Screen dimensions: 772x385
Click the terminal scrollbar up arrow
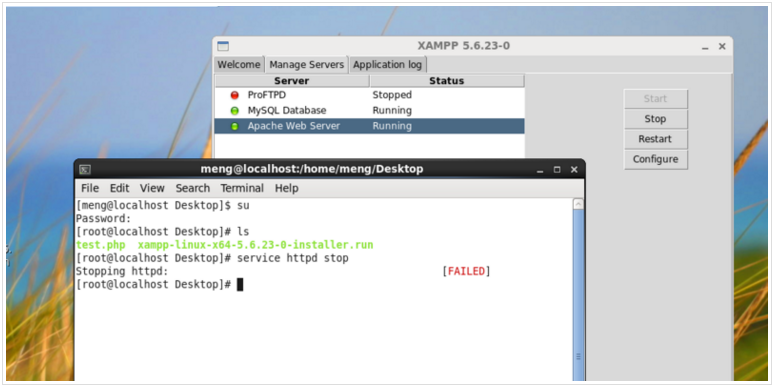(579, 204)
